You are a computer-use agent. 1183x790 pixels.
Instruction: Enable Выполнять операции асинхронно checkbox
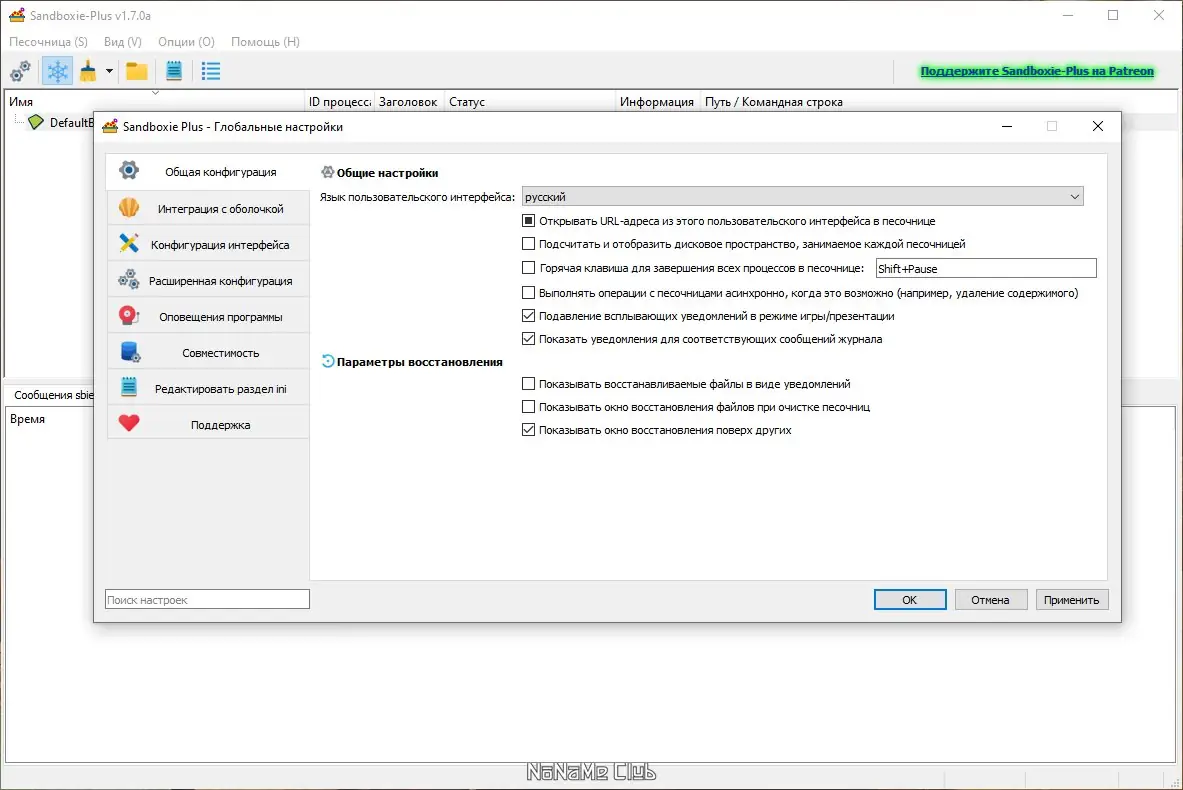click(528, 293)
